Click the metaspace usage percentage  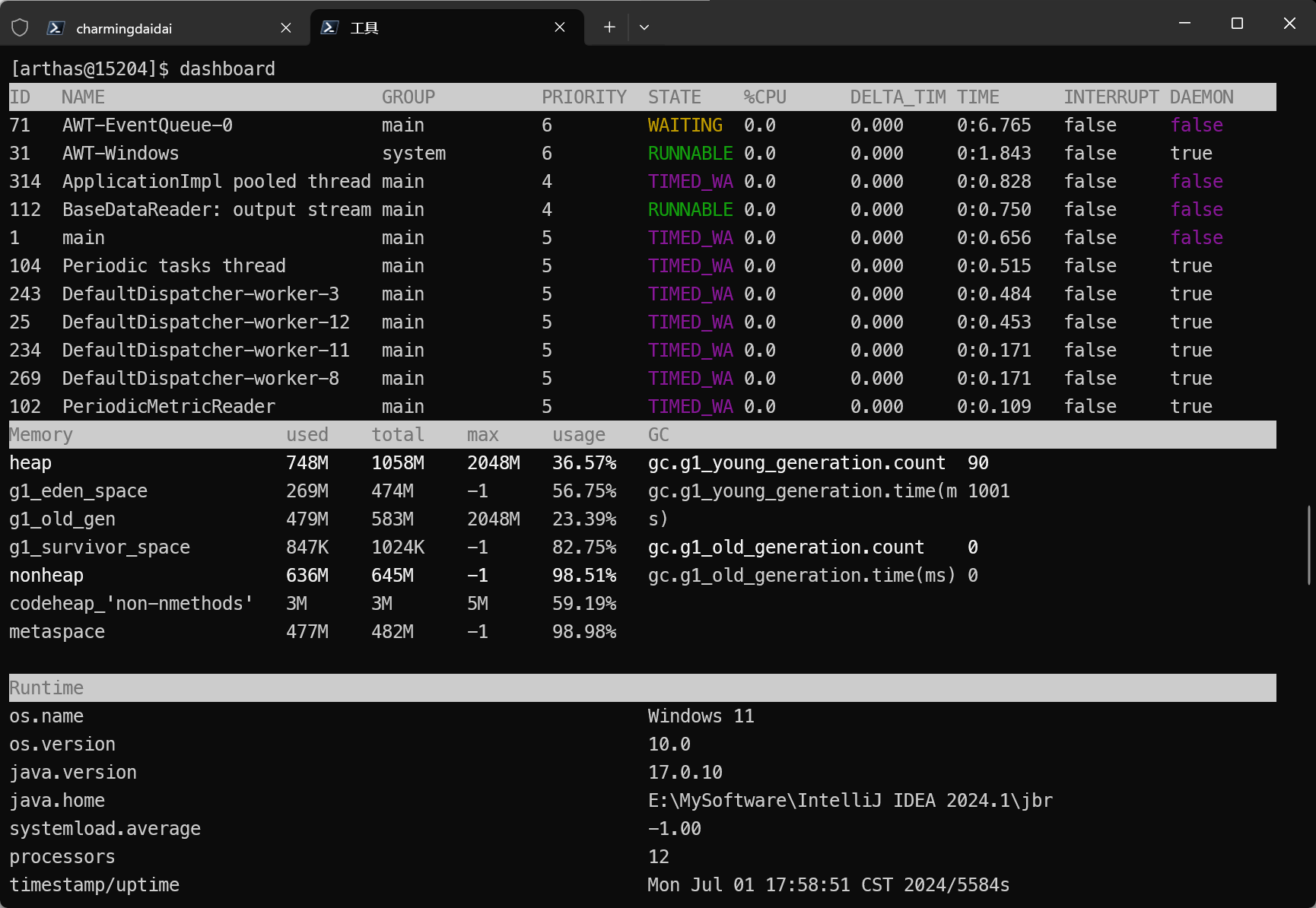click(x=583, y=632)
